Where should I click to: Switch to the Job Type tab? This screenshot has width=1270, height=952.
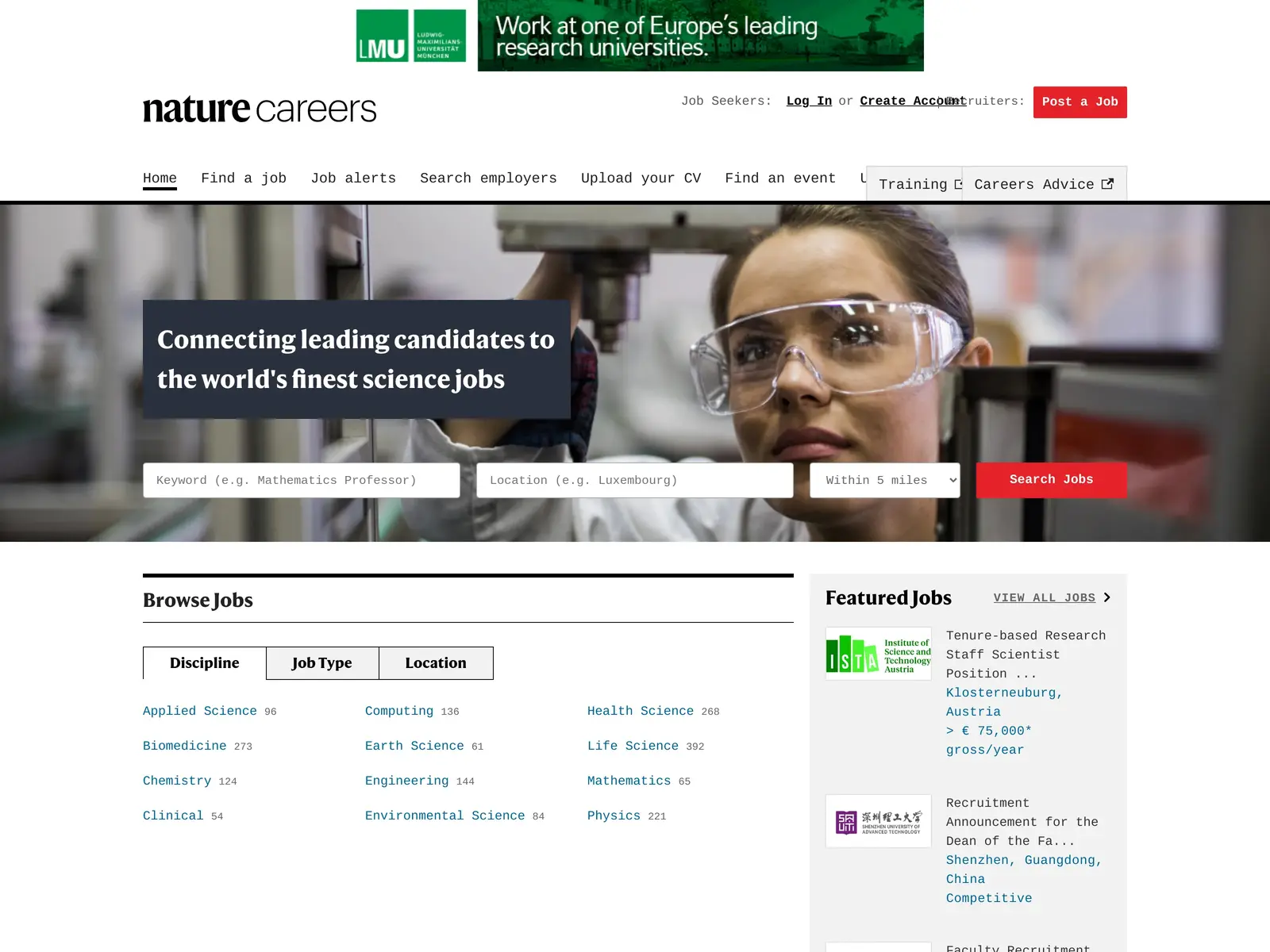coord(322,663)
